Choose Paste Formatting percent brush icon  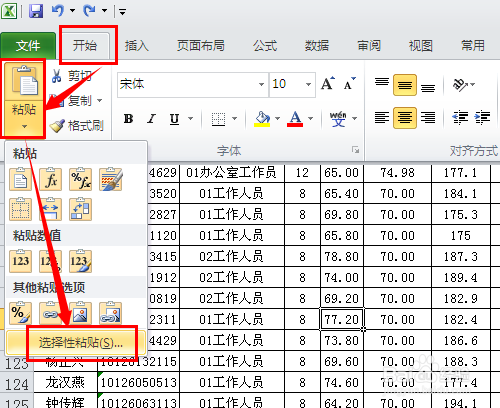click(21, 313)
